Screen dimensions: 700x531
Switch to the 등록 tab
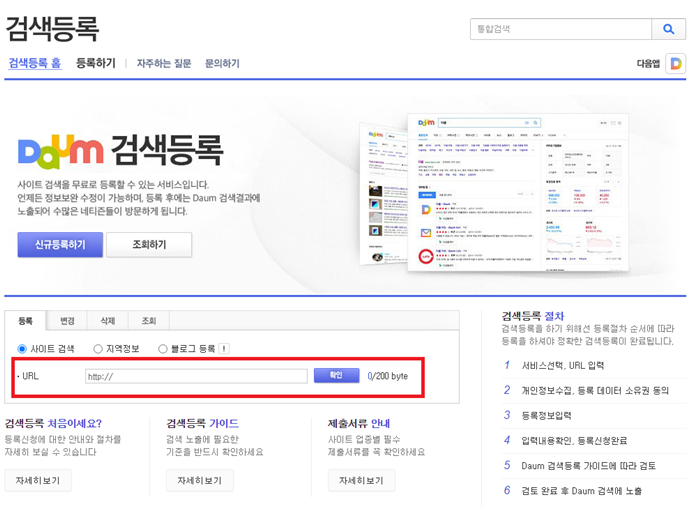[25, 321]
